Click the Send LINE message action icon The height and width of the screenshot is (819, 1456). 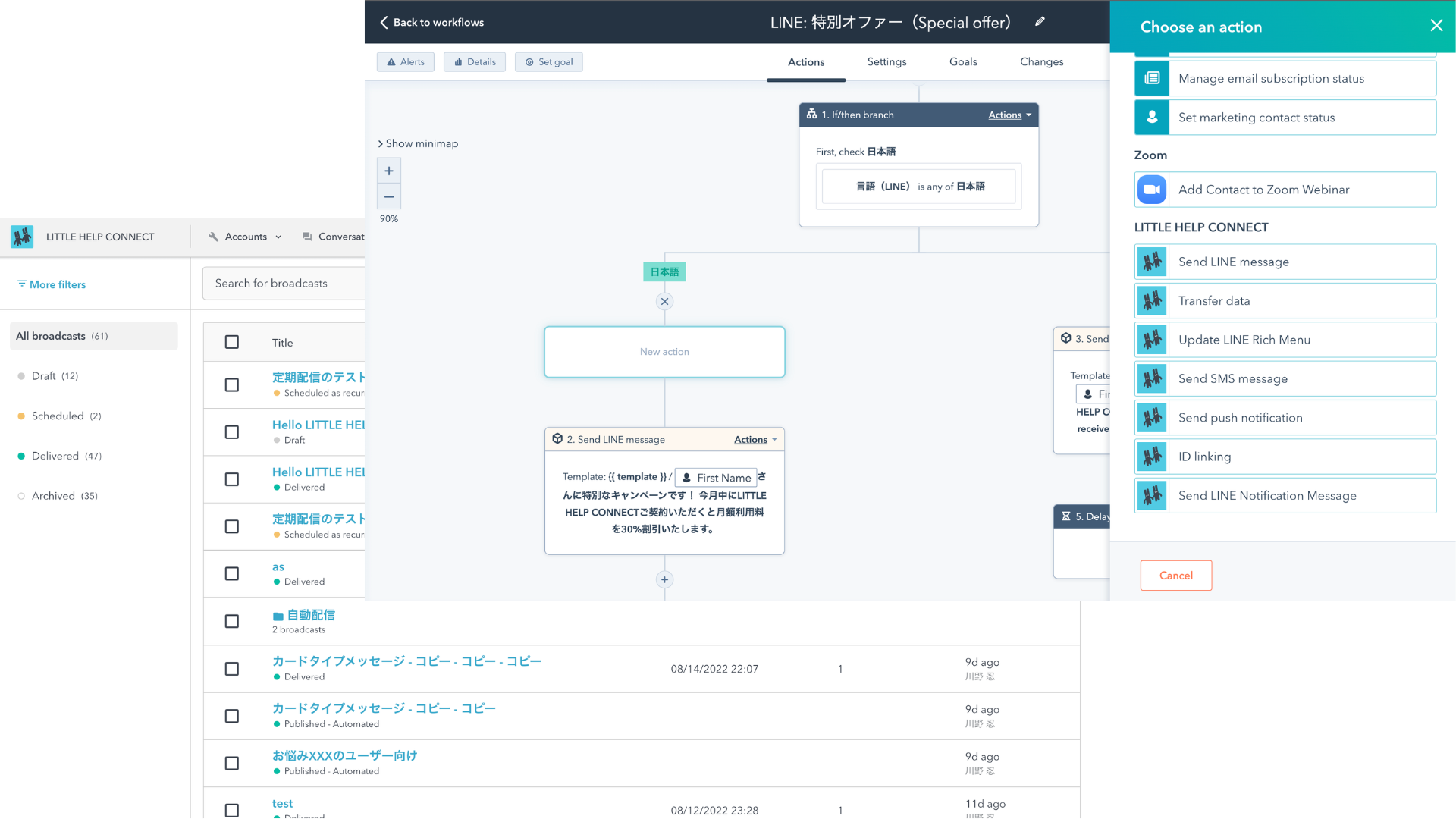coord(1152,262)
